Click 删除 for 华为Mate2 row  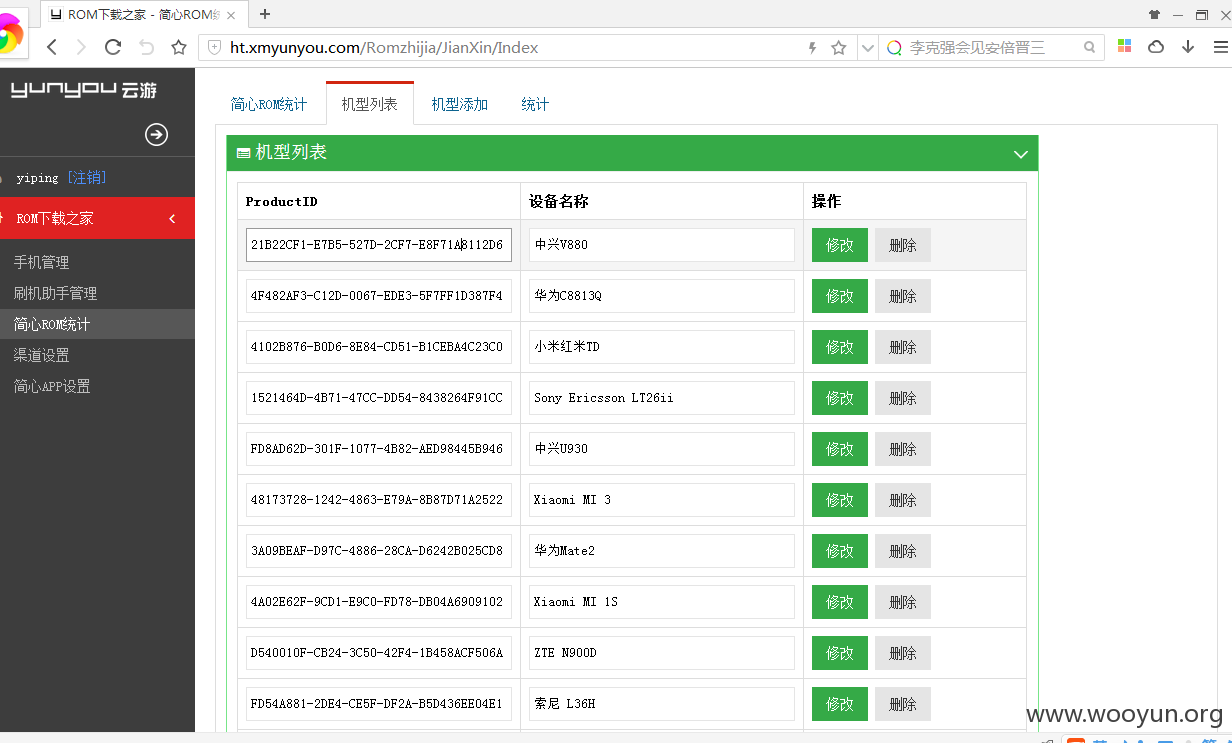click(x=903, y=551)
